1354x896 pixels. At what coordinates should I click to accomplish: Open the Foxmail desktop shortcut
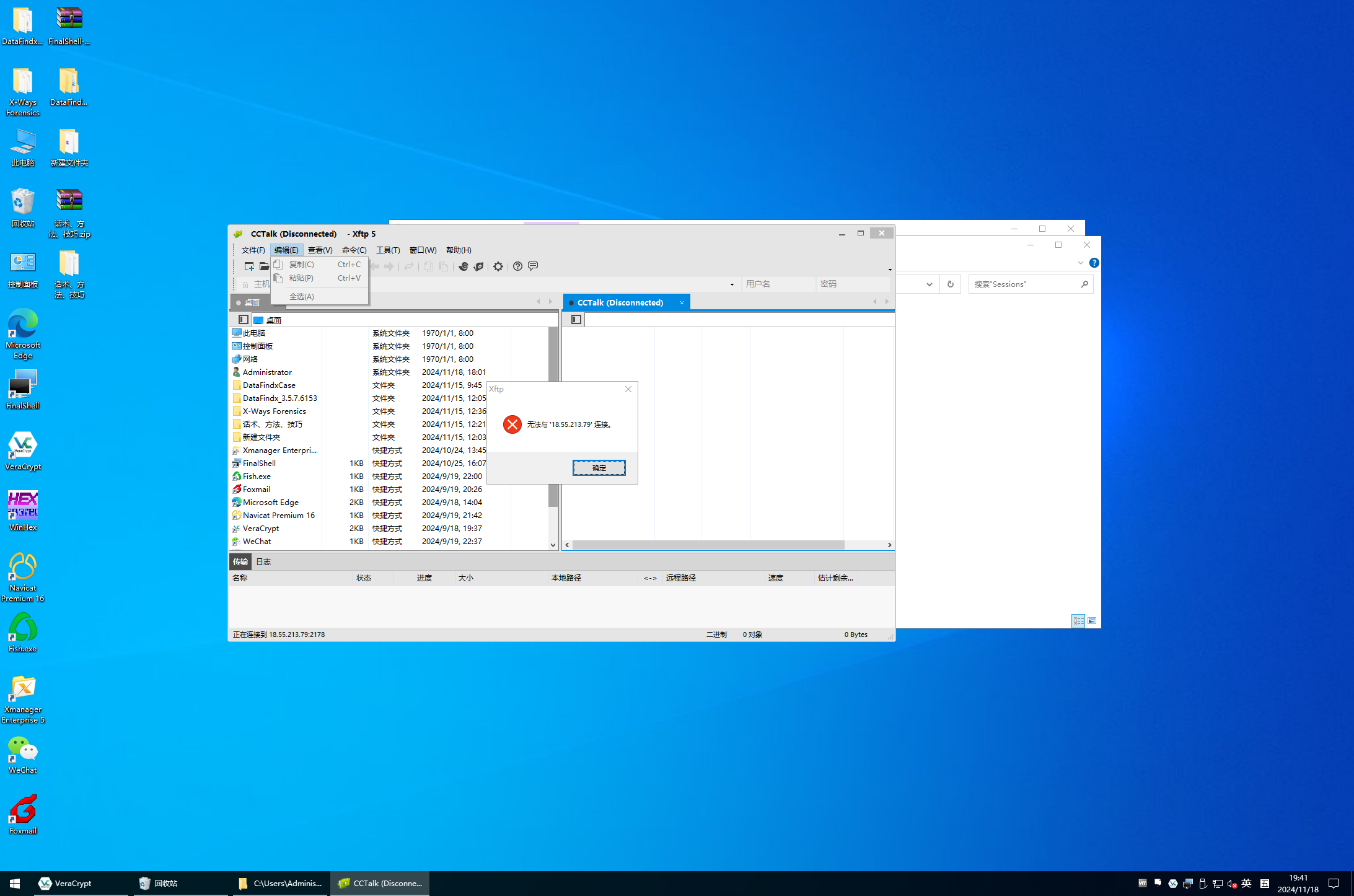23,815
